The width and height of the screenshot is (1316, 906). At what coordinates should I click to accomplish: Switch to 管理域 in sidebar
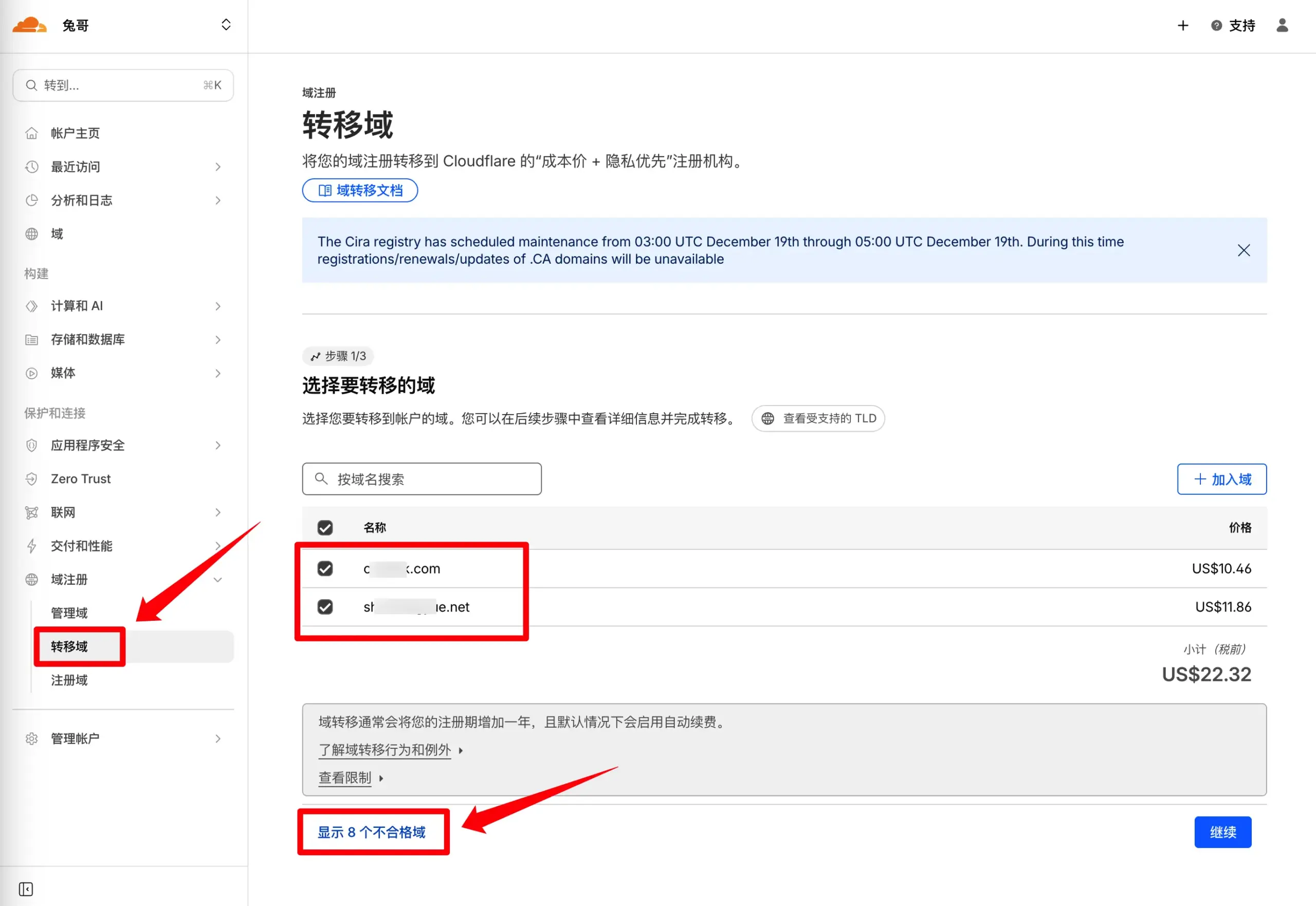point(69,613)
